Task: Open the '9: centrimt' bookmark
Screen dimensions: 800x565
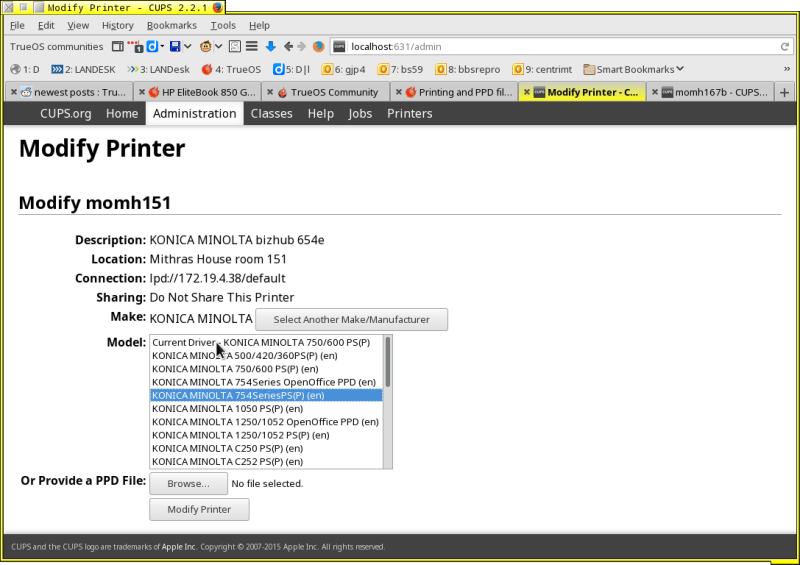Action: [x=542, y=69]
